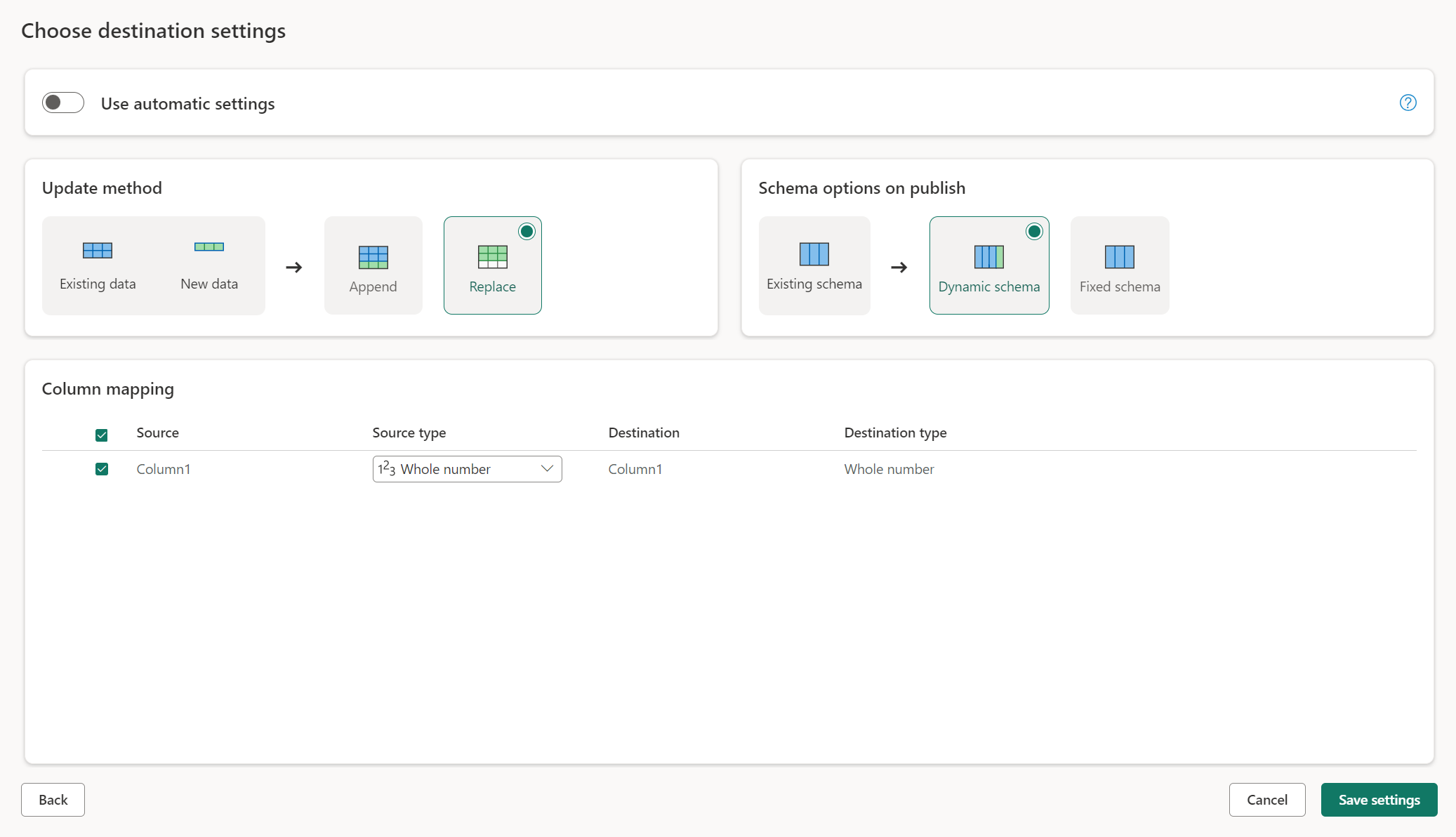Select Whole number from source type options
This screenshot has width=1456, height=837.
click(x=466, y=468)
